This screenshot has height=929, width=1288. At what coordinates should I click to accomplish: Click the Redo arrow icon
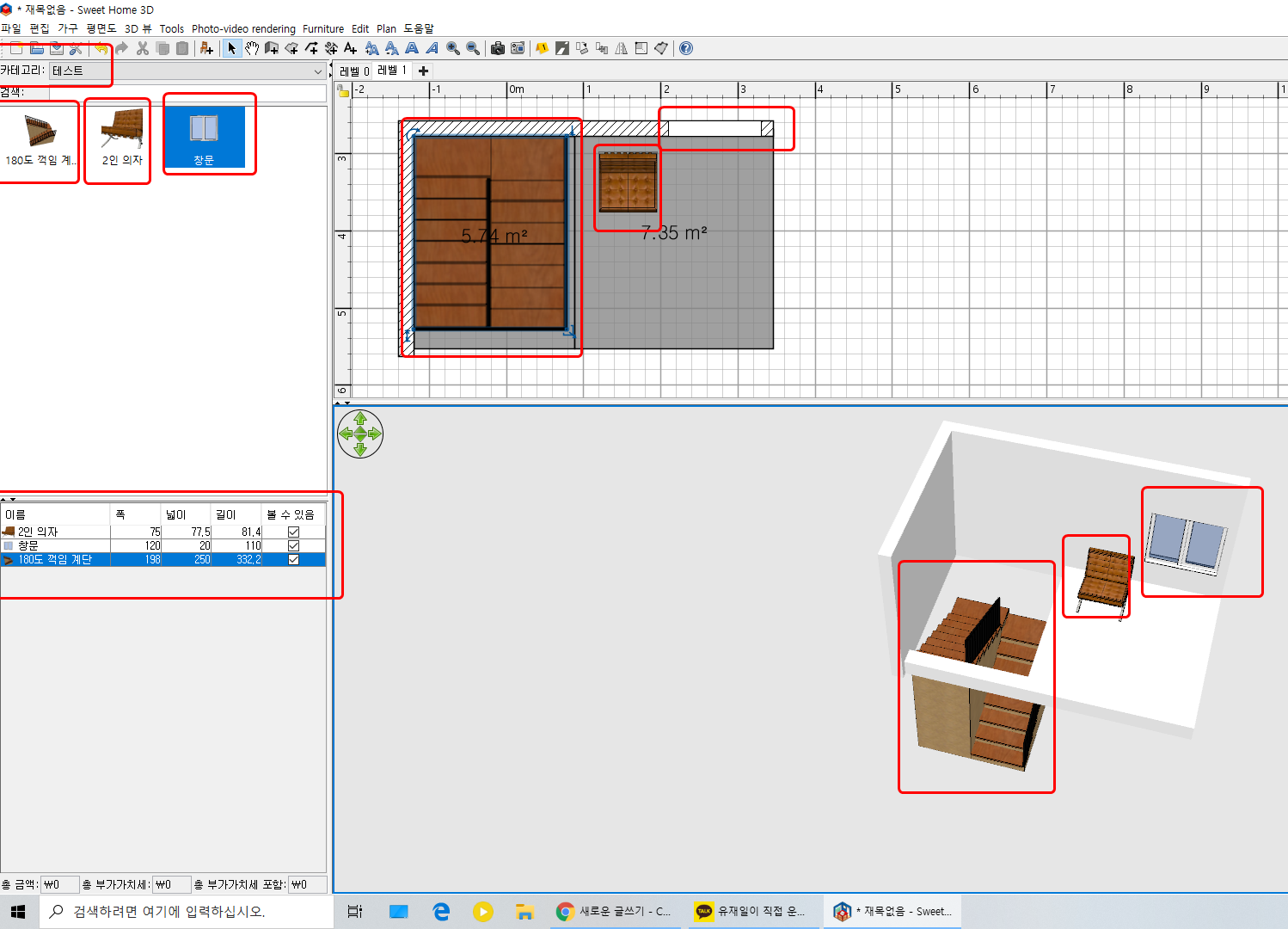click(x=121, y=48)
